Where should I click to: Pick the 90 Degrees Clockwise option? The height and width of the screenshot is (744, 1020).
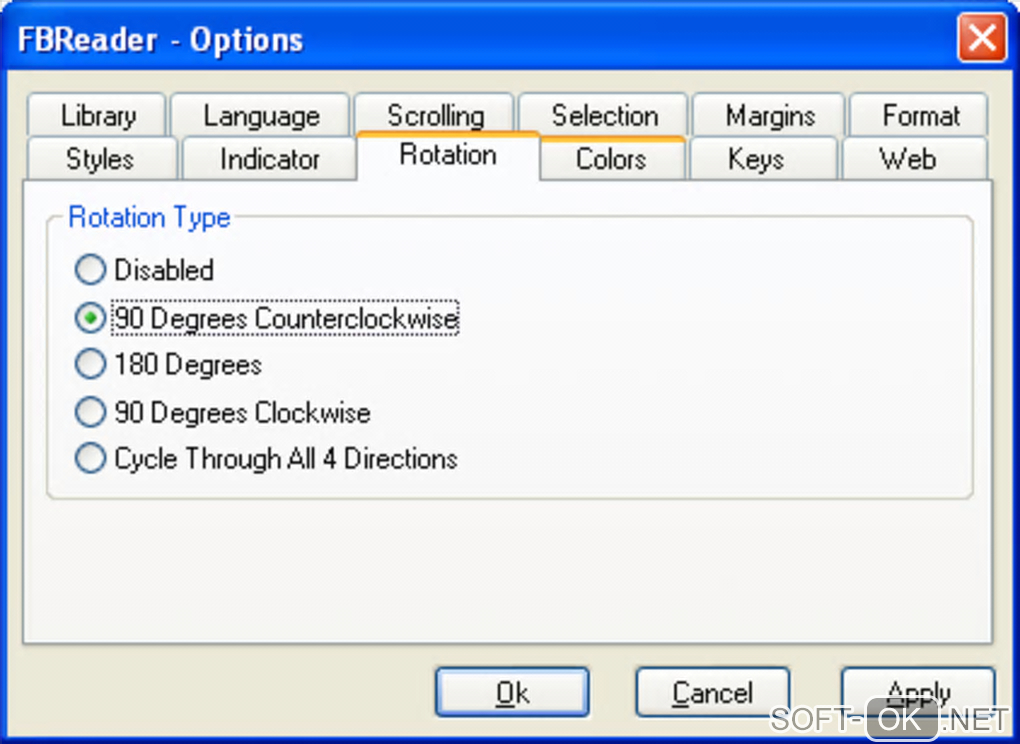[90, 412]
